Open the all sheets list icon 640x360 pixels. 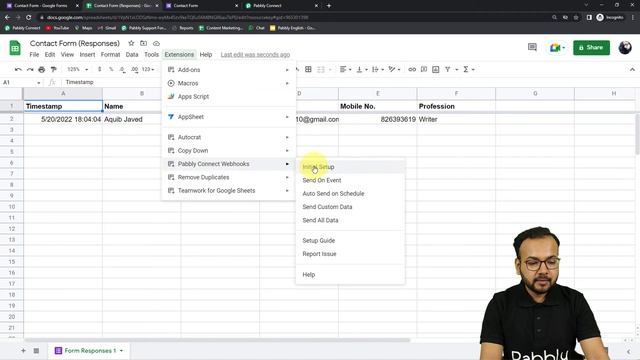[x=36, y=351]
